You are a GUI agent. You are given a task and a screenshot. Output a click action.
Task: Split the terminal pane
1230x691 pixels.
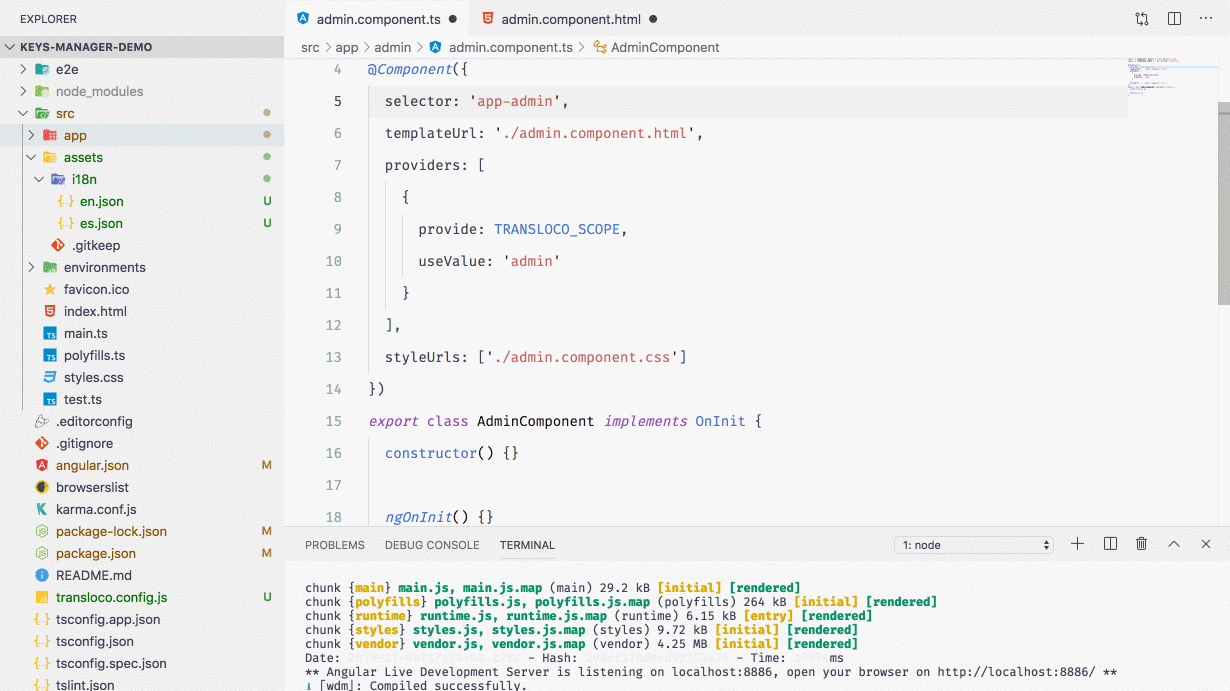coord(1109,543)
